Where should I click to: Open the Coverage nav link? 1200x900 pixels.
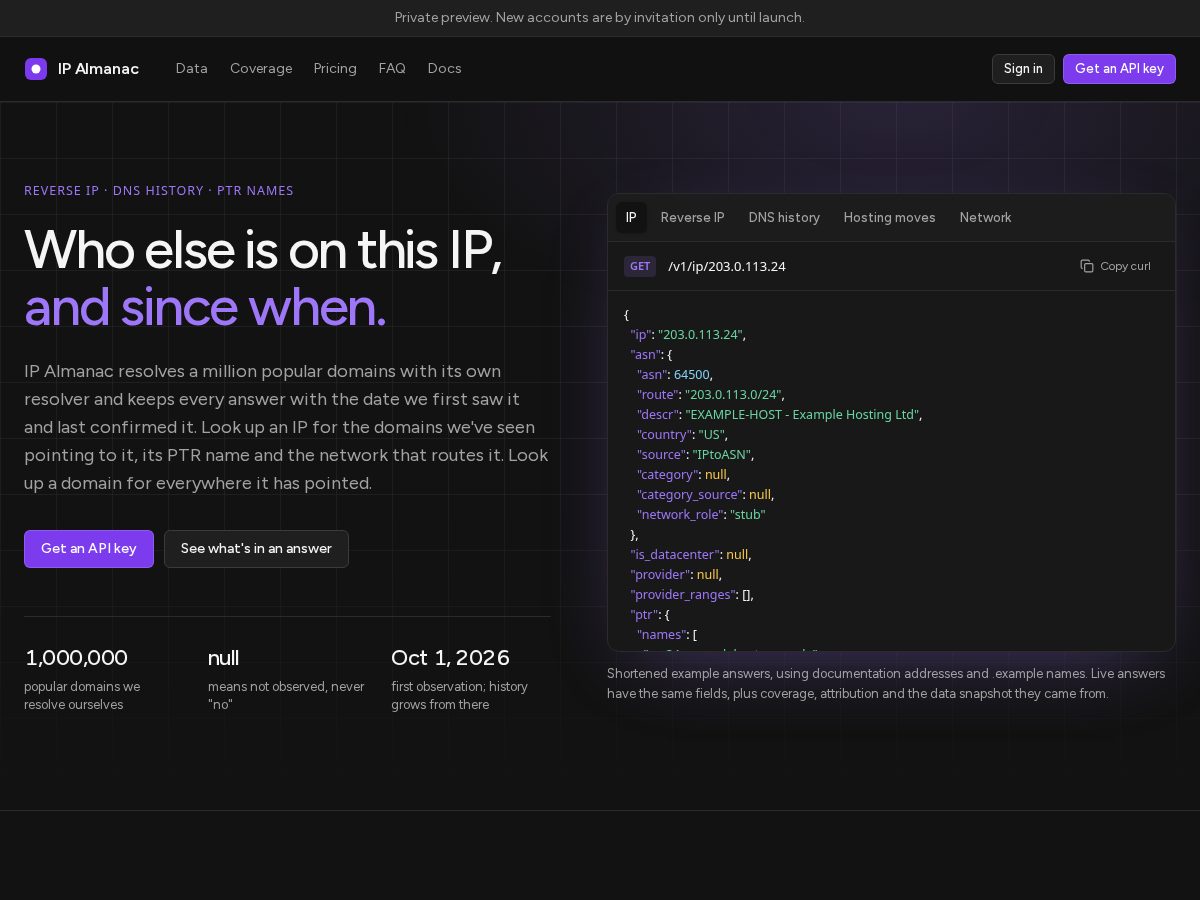pos(261,69)
